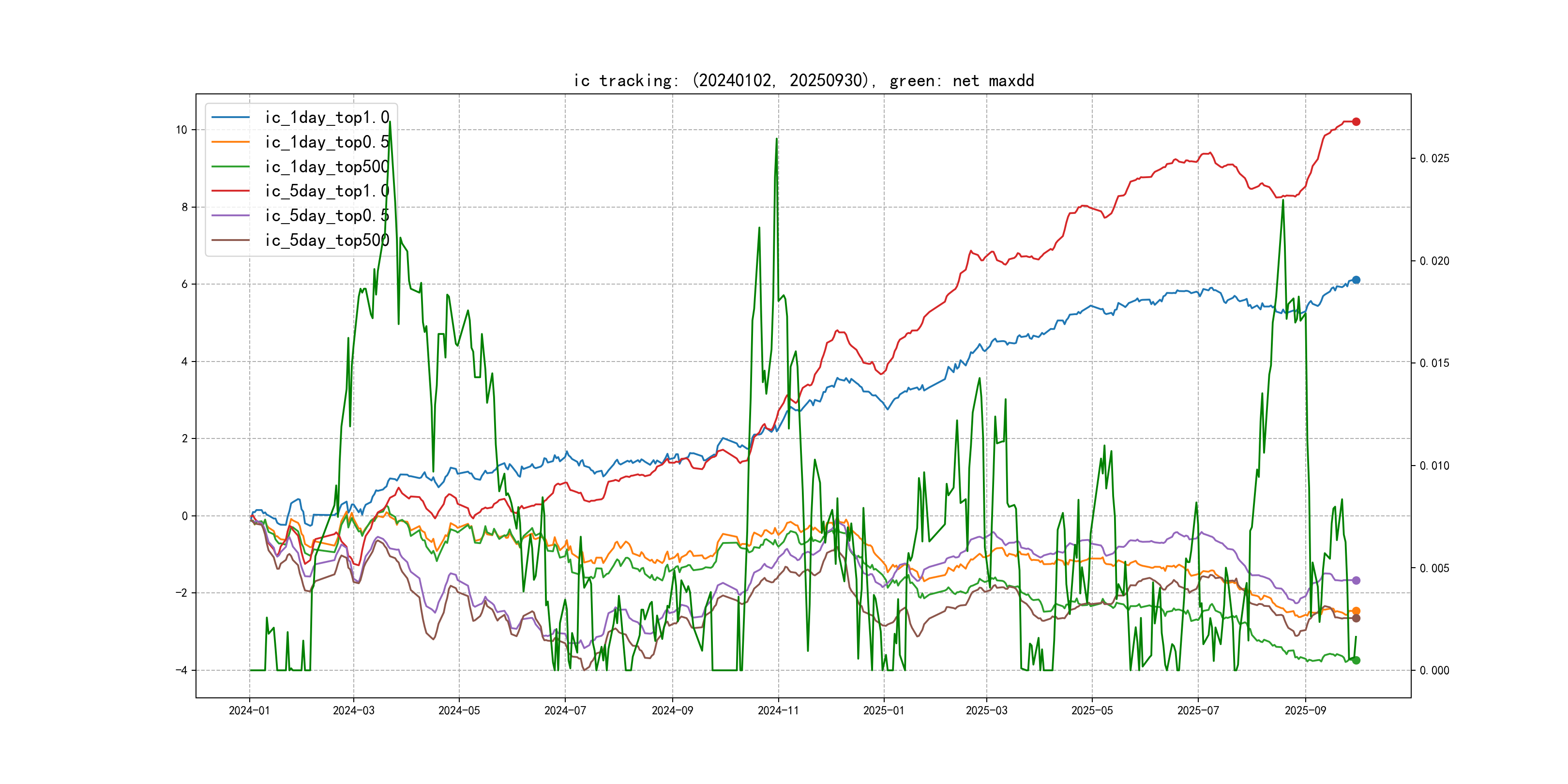Click the 10 left axis label
Viewport: 1568px width, 784px height.
click(181, 130)
